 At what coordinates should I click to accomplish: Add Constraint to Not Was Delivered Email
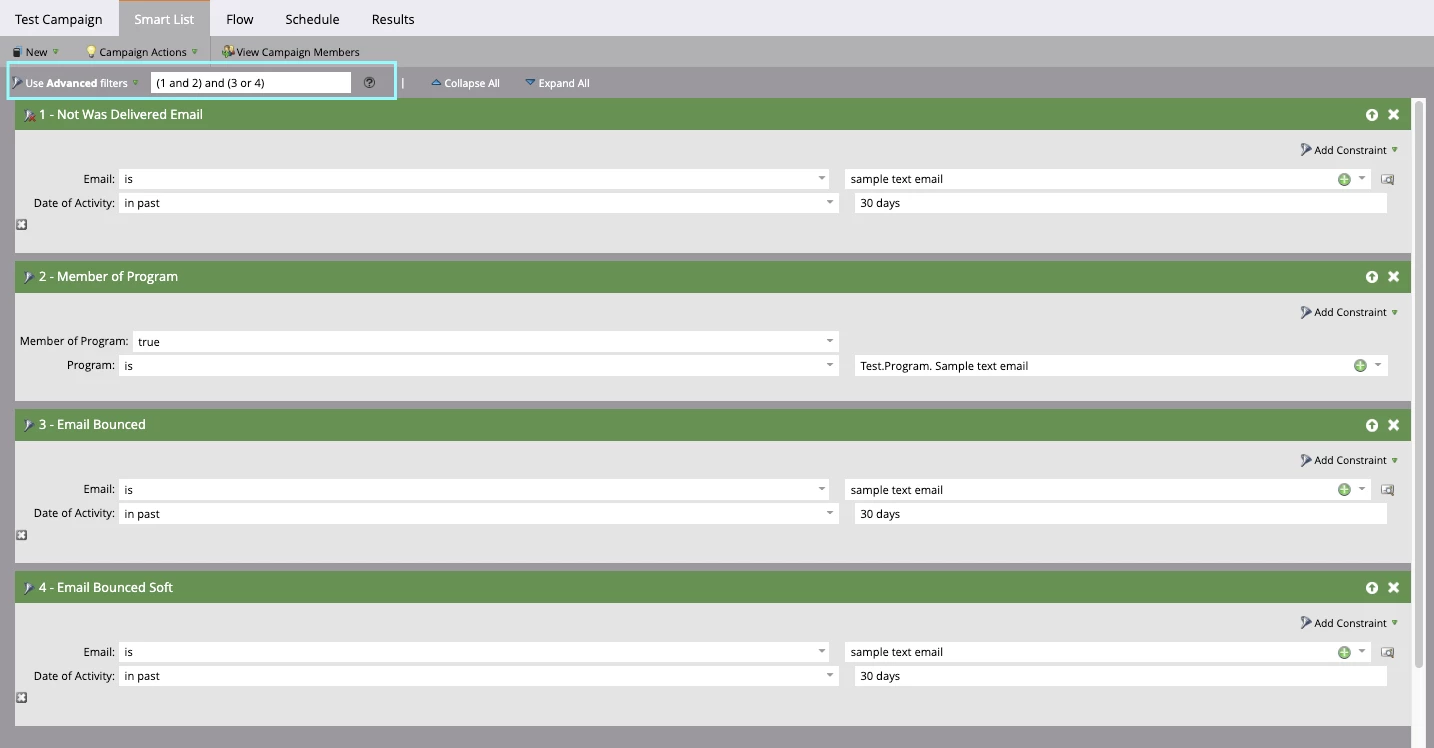(1349, 150)
